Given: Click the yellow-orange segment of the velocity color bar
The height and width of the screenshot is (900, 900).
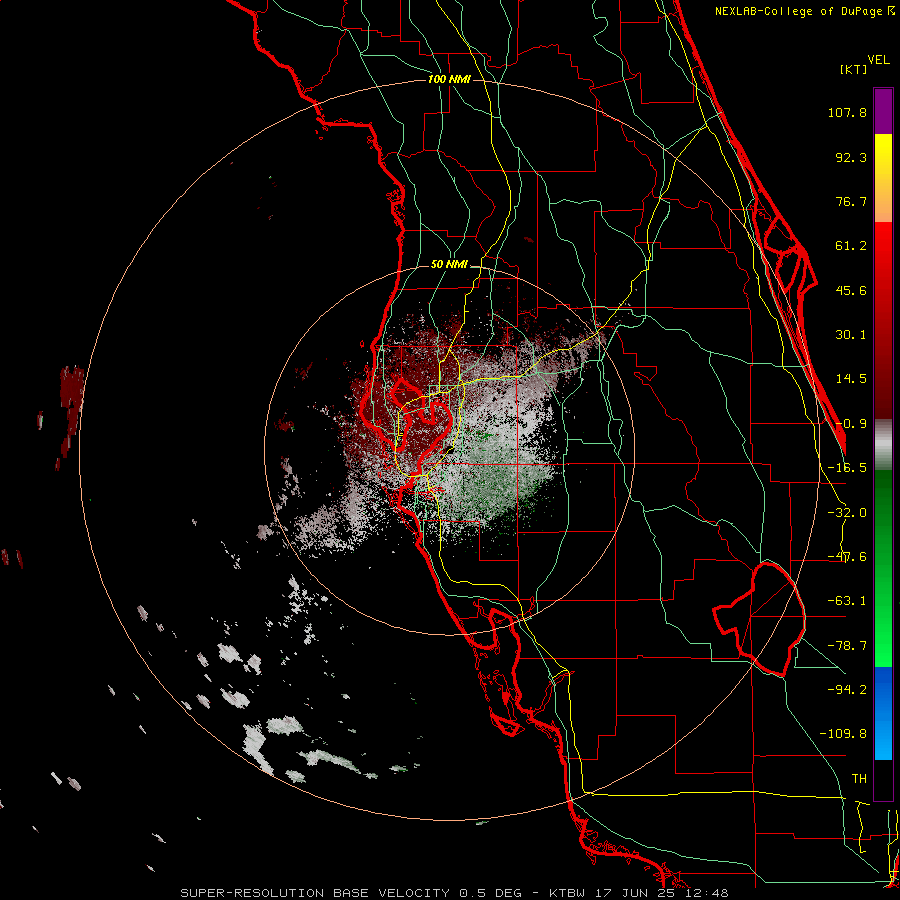Looking at the screenshot, I should point(883,178).
